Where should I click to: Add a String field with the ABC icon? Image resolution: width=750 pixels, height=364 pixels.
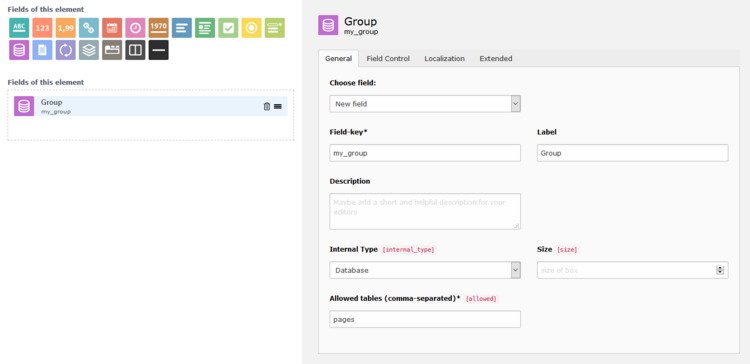19,28
